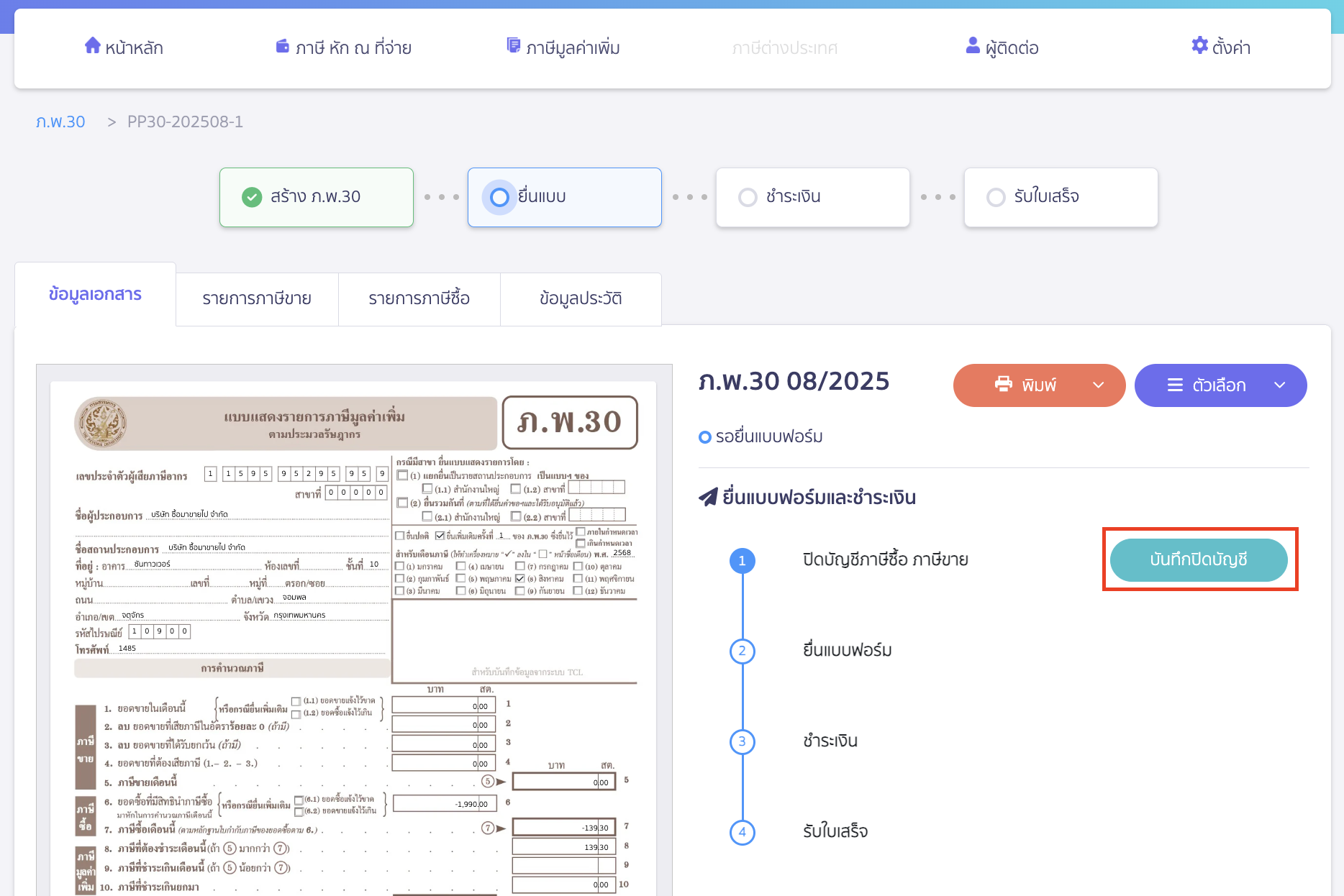Viewport: 1344px width, 896px height.
Task: Click the printer icon on พิมพ์ button
Action: click(1003, 385)
